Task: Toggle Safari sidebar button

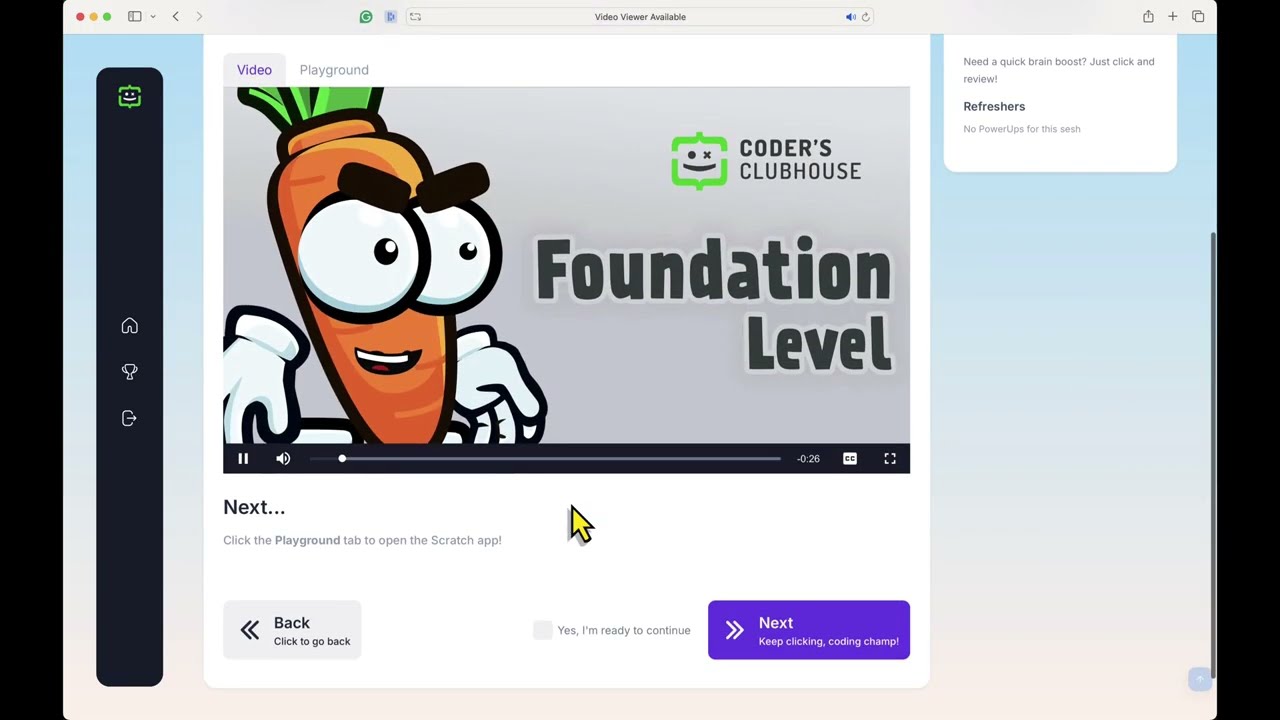Action: click(134, 16)
